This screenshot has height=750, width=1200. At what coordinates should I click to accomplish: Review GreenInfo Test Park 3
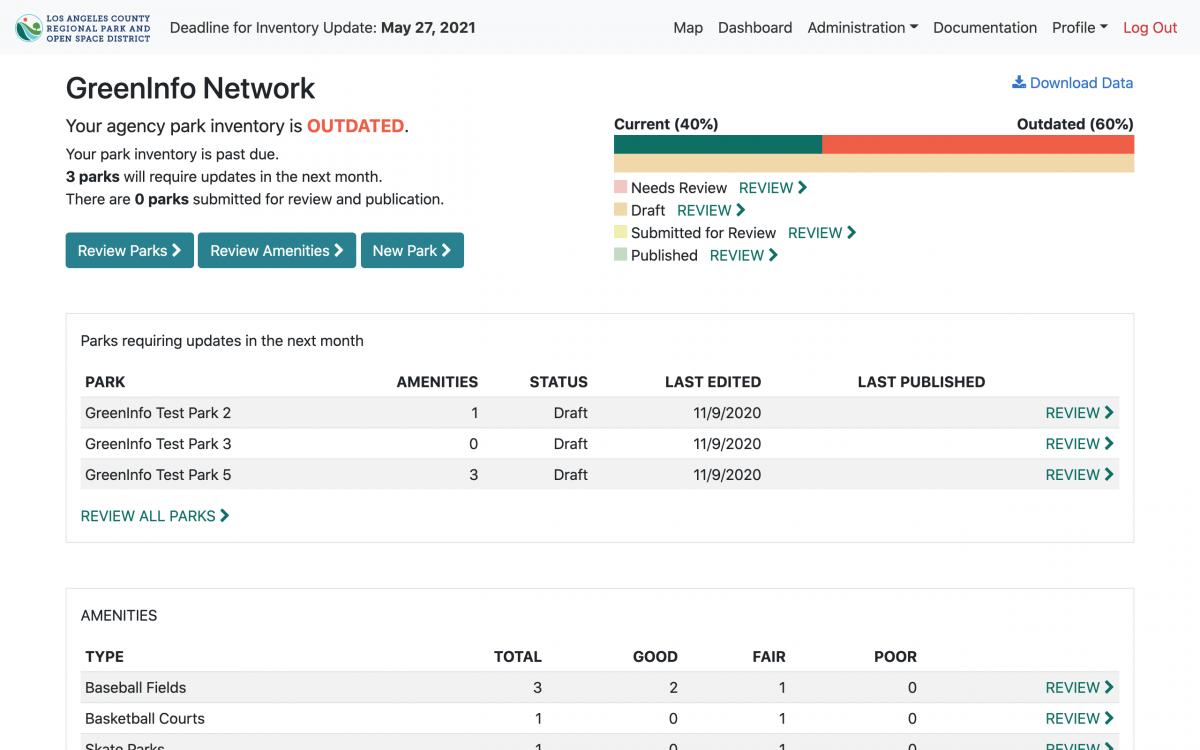pyautogui.click(x=1080, y=444)
